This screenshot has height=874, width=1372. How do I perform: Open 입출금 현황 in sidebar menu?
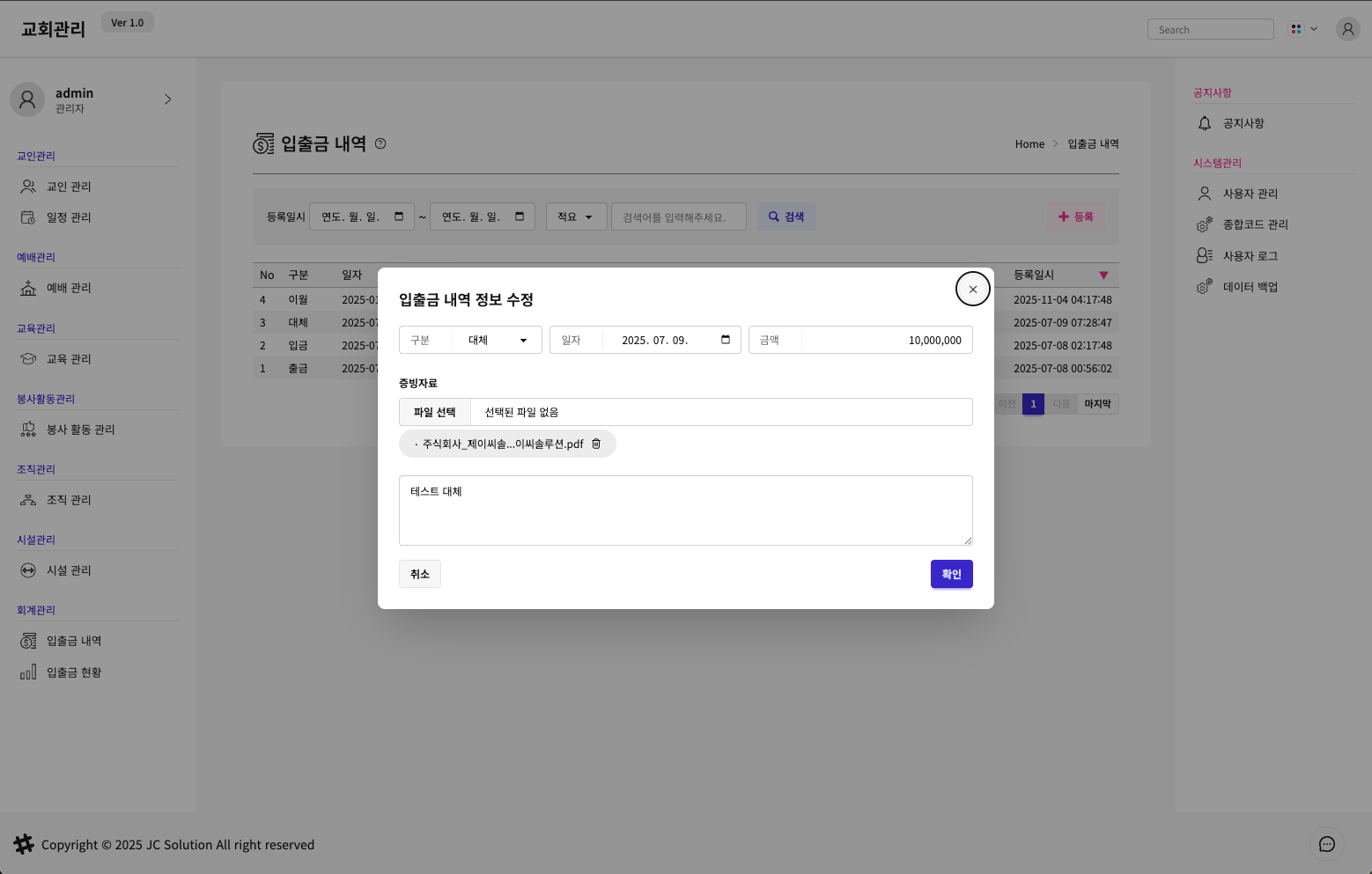(74, 672)
